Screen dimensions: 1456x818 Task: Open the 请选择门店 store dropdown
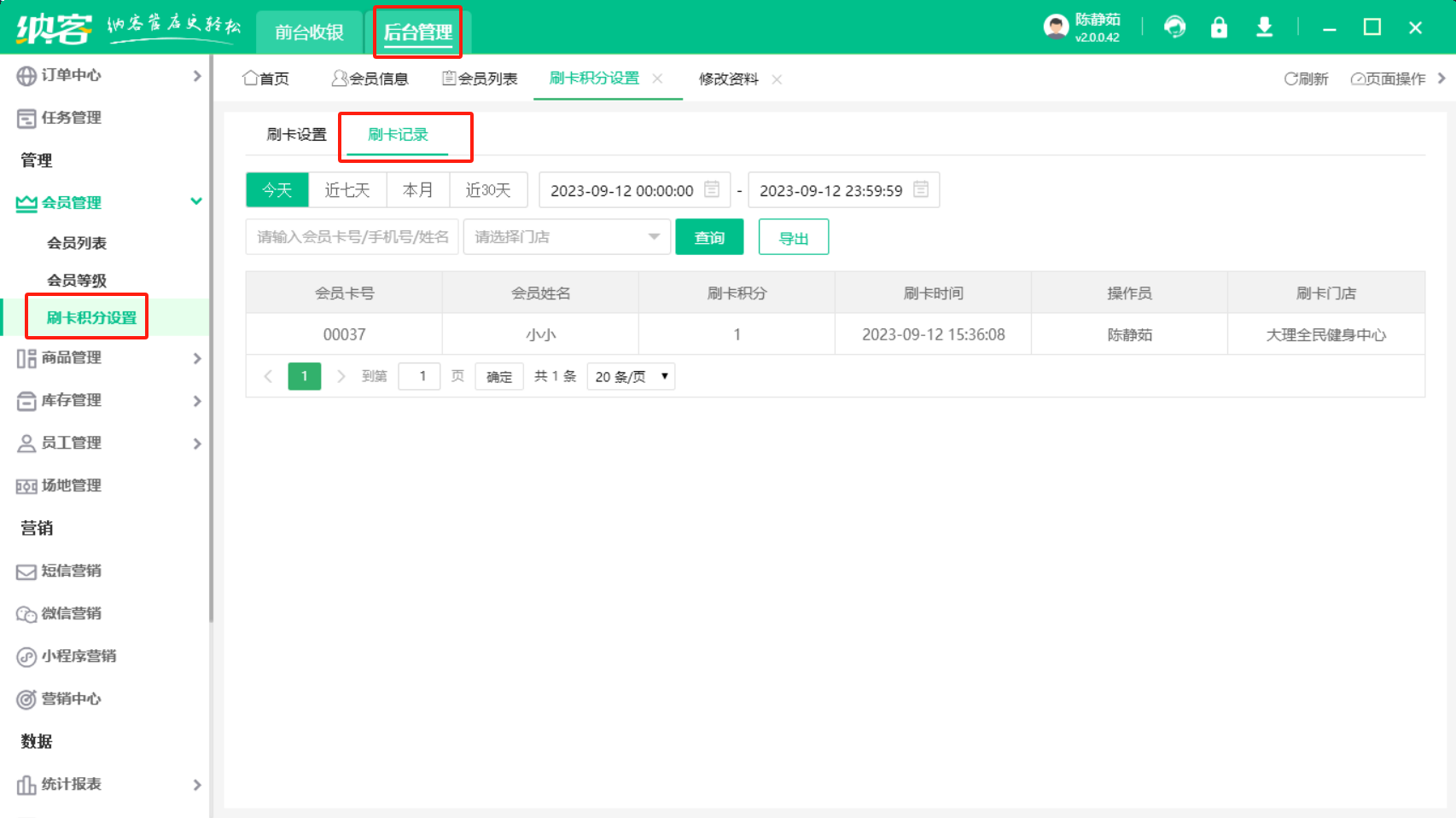(x=567, y=237)
